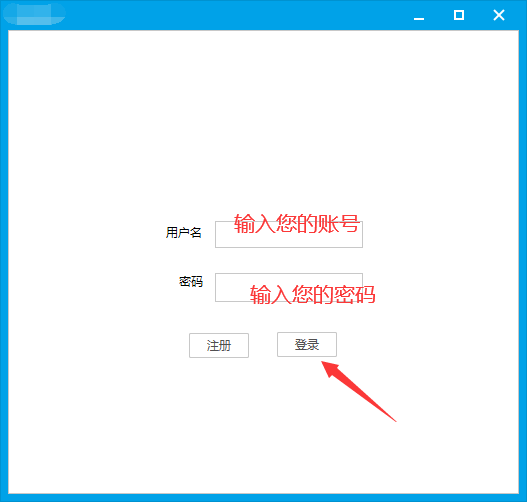Click the blurred app title in title bar
Viewport: 527px width, 502px height.
pos(34,14)
